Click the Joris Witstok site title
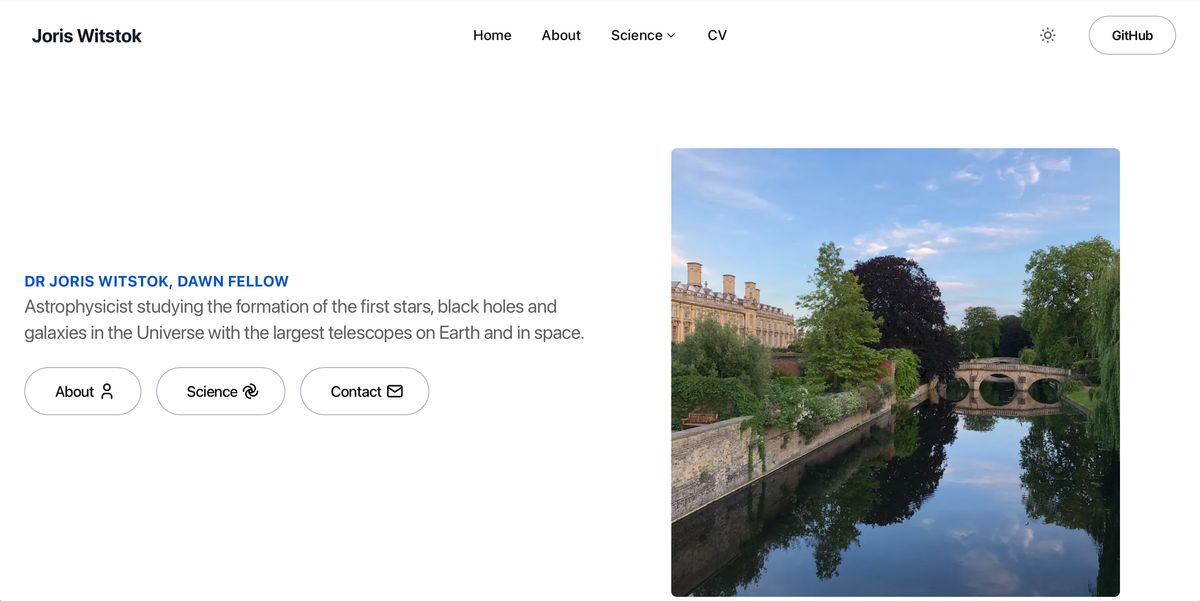 pyautogui.click(x=87, y=35)
